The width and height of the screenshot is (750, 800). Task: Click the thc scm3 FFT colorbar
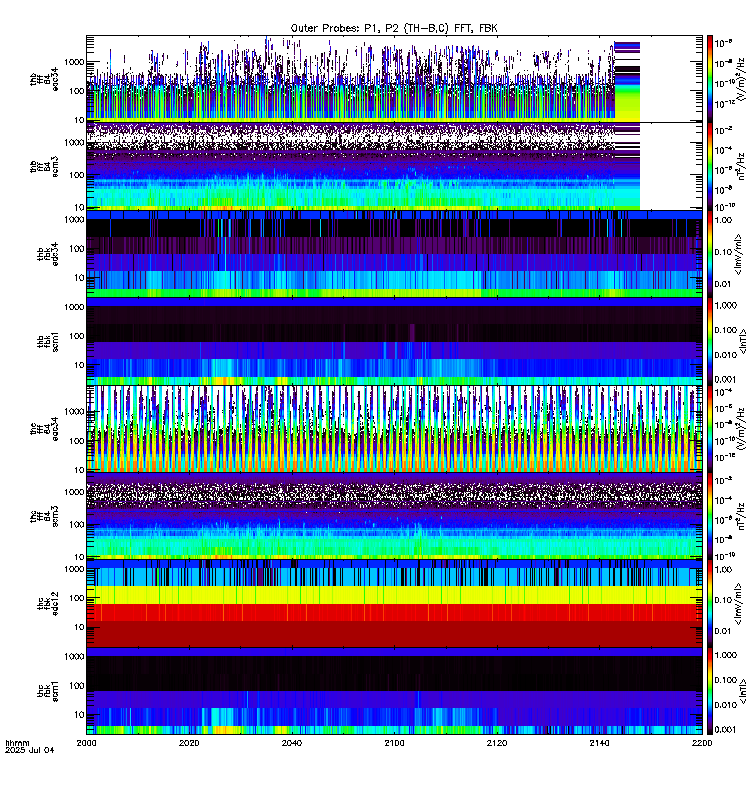(710, 516)
